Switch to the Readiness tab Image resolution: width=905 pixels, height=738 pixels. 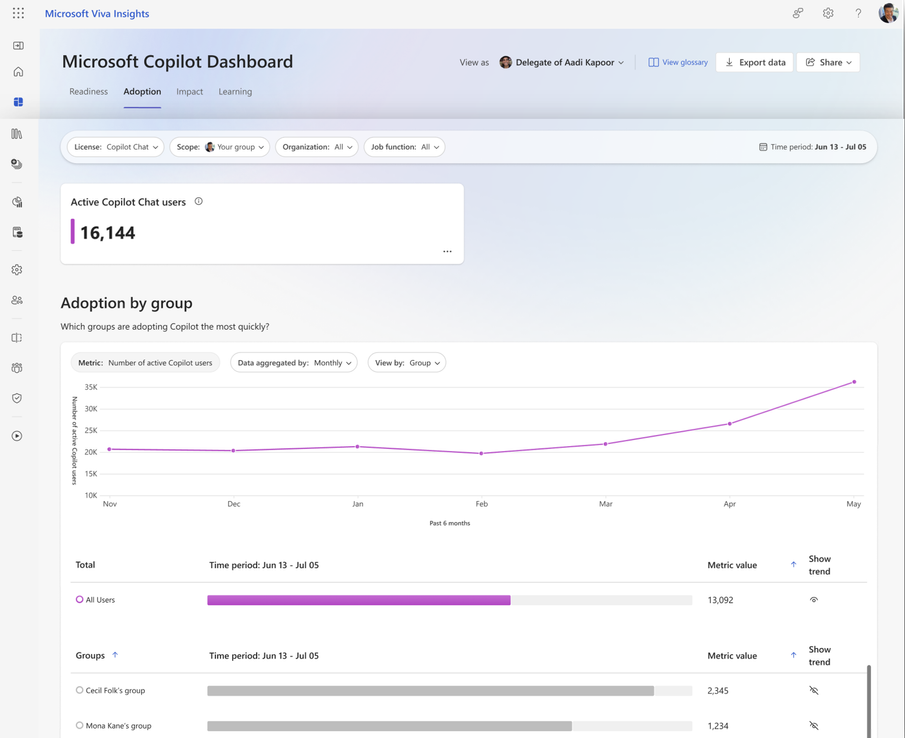tap(88, 91)
